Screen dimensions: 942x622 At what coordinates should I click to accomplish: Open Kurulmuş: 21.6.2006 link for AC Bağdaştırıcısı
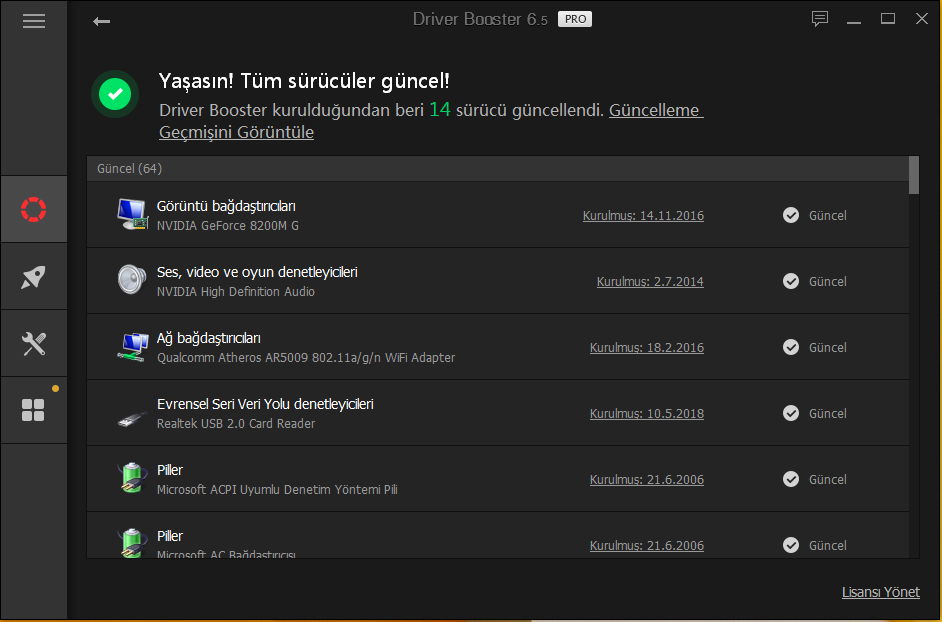tap(646, 546)
